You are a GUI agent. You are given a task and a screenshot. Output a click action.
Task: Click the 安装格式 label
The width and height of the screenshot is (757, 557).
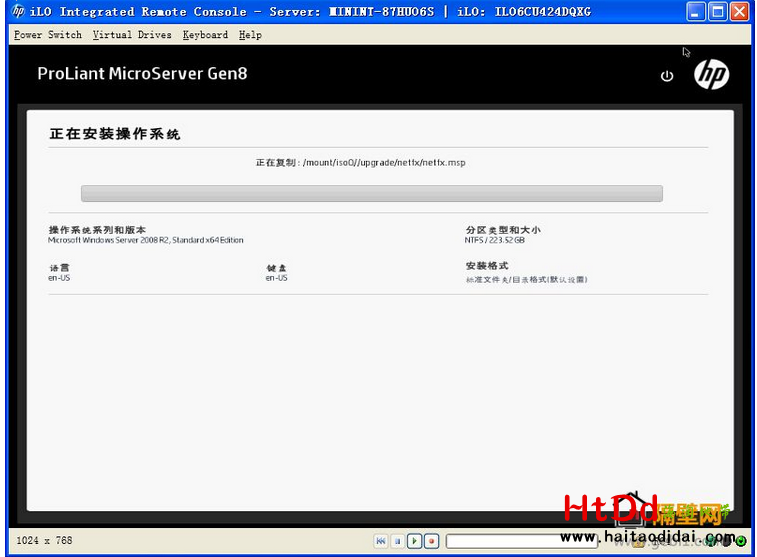click(x=487, y=265)
